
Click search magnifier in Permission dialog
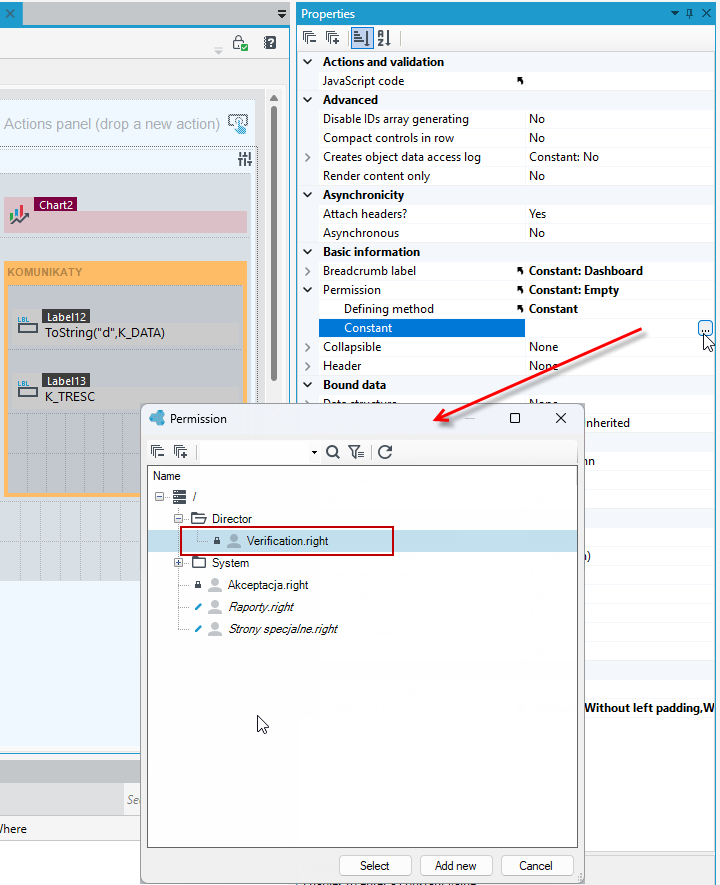click(x=333, y=452)
